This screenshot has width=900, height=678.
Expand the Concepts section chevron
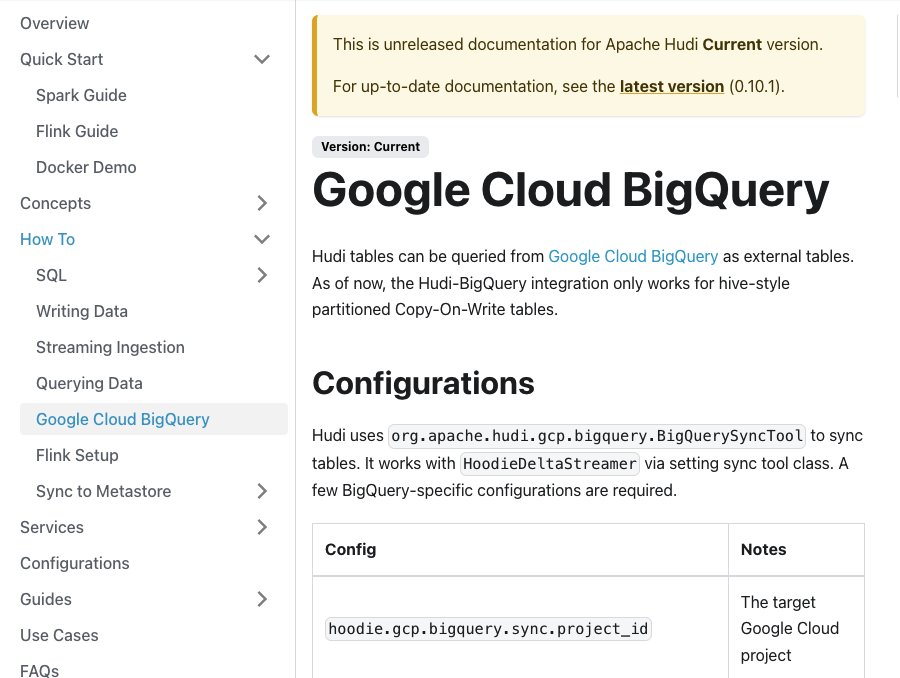click(262, 203)
